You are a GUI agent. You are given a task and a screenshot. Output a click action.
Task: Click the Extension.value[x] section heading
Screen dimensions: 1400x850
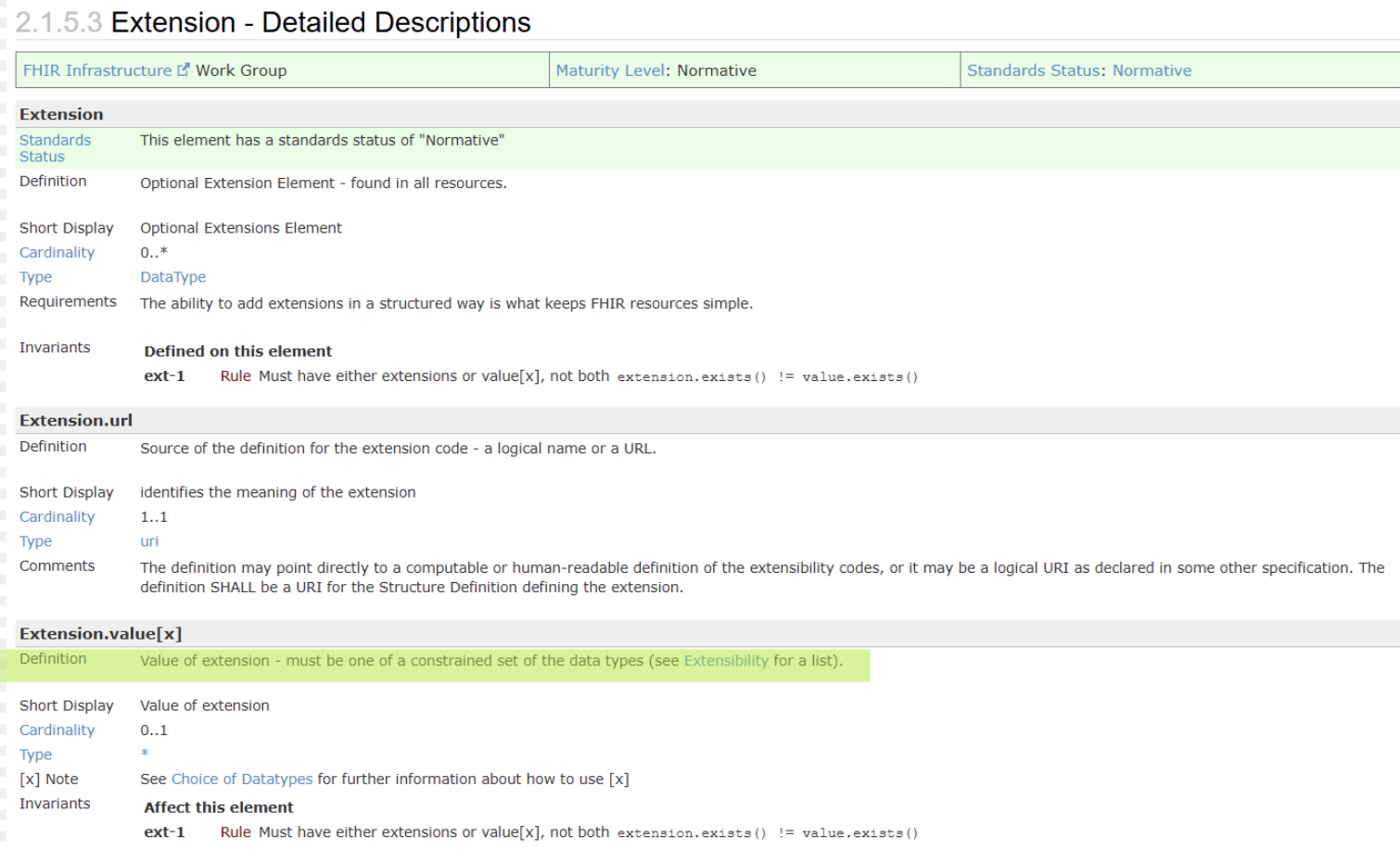coord(100,634)
